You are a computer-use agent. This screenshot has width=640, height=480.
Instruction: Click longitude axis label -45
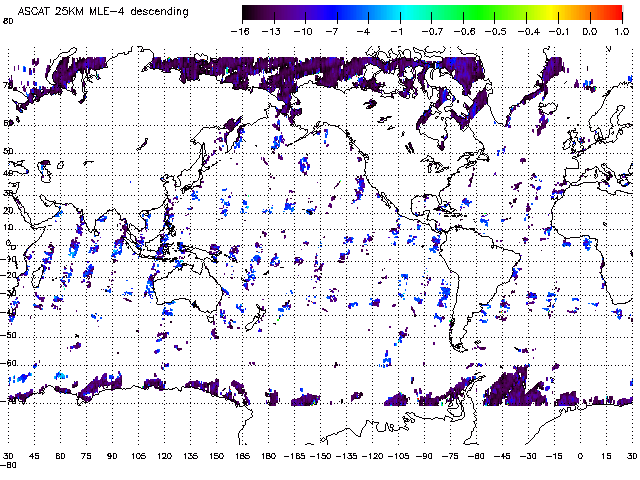tap(502, 456)
